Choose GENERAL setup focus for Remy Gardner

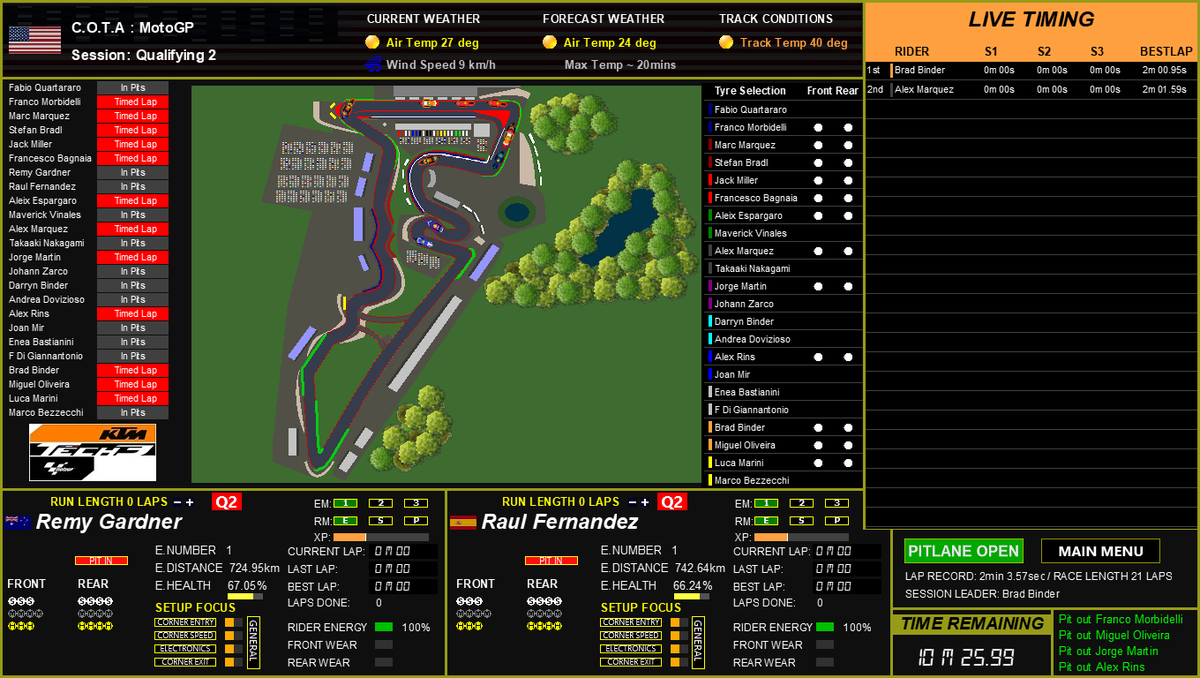click(253, 642)
